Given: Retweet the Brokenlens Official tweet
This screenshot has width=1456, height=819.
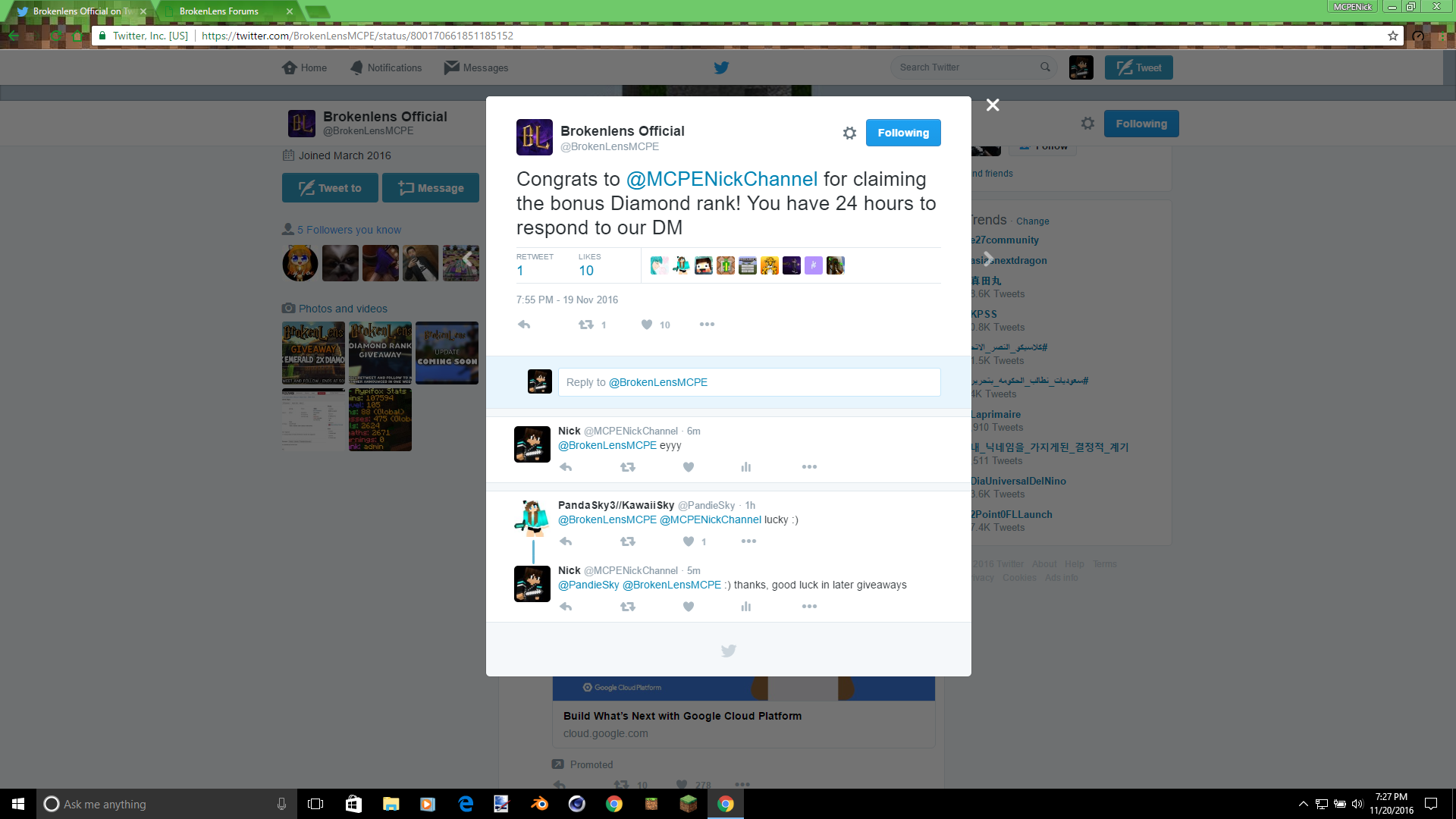Looking at the screenshot, I should click(x=586, y=325).
